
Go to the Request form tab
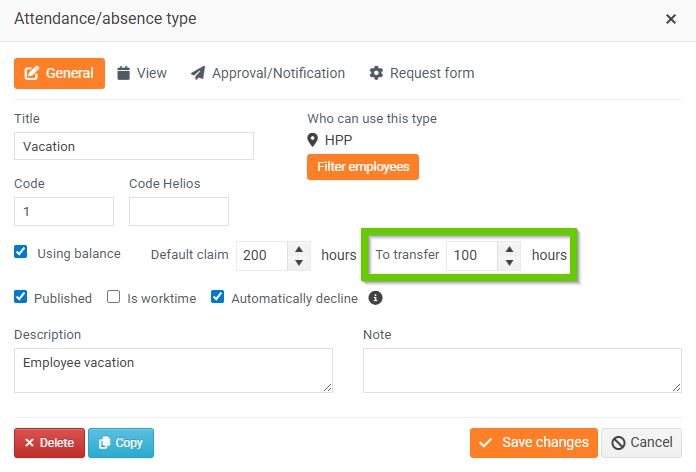pos(421,73)
